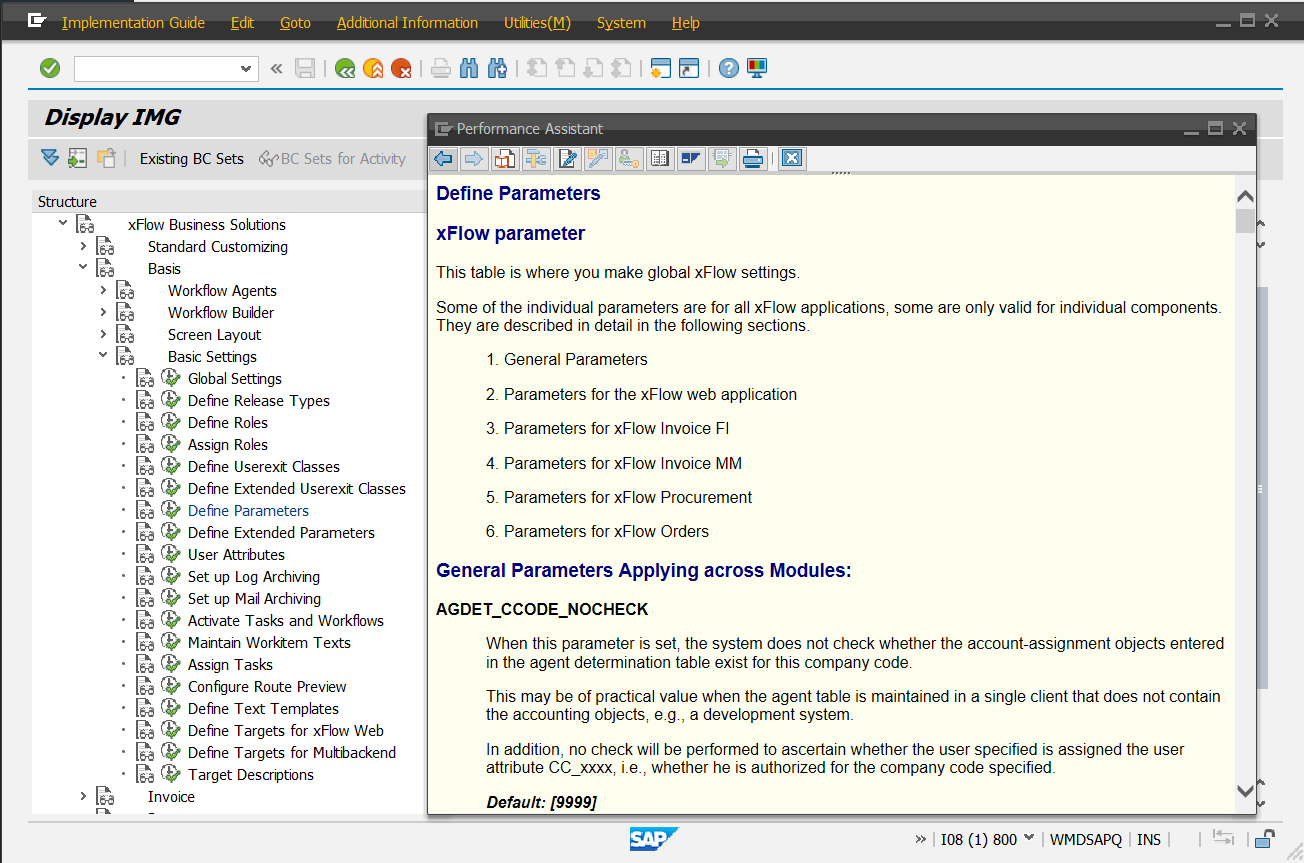
Task: Click the Existing BC Sets button
Action: pyautogui.click(x=191, y=158)
